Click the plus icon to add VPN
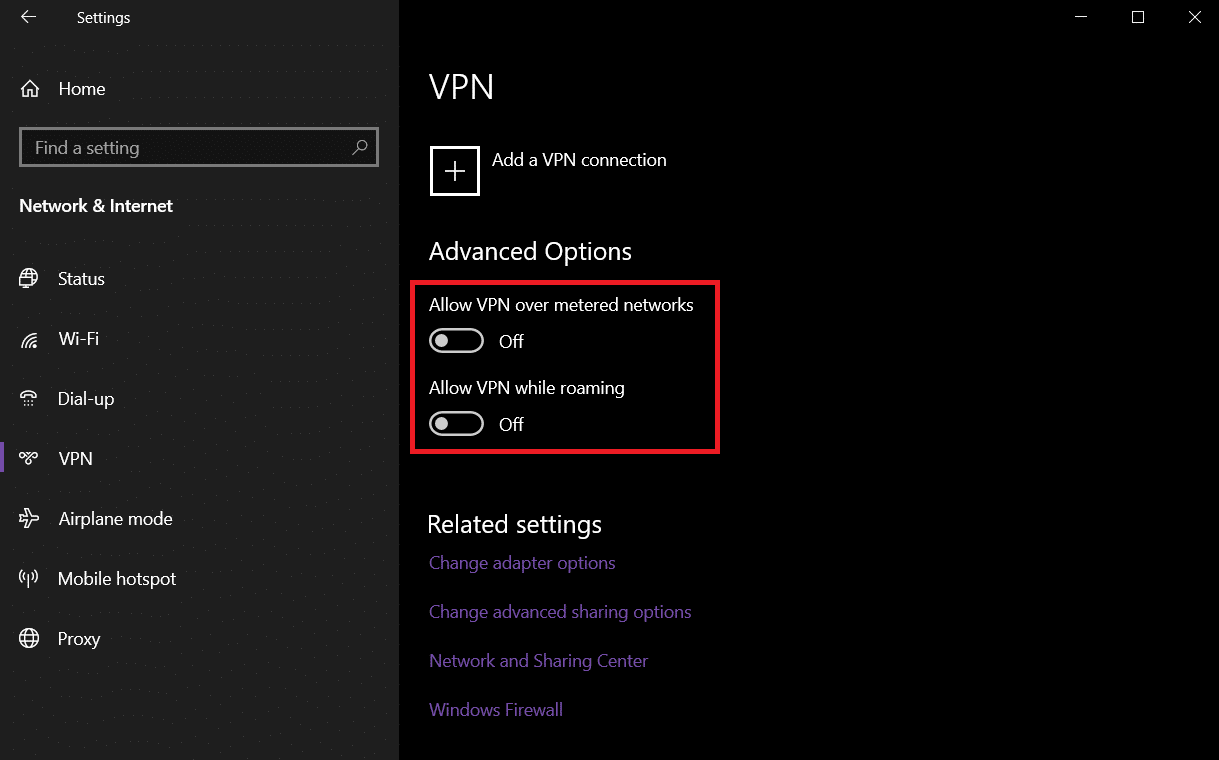This screenshot has height=760, width=1219. point(455,171)
